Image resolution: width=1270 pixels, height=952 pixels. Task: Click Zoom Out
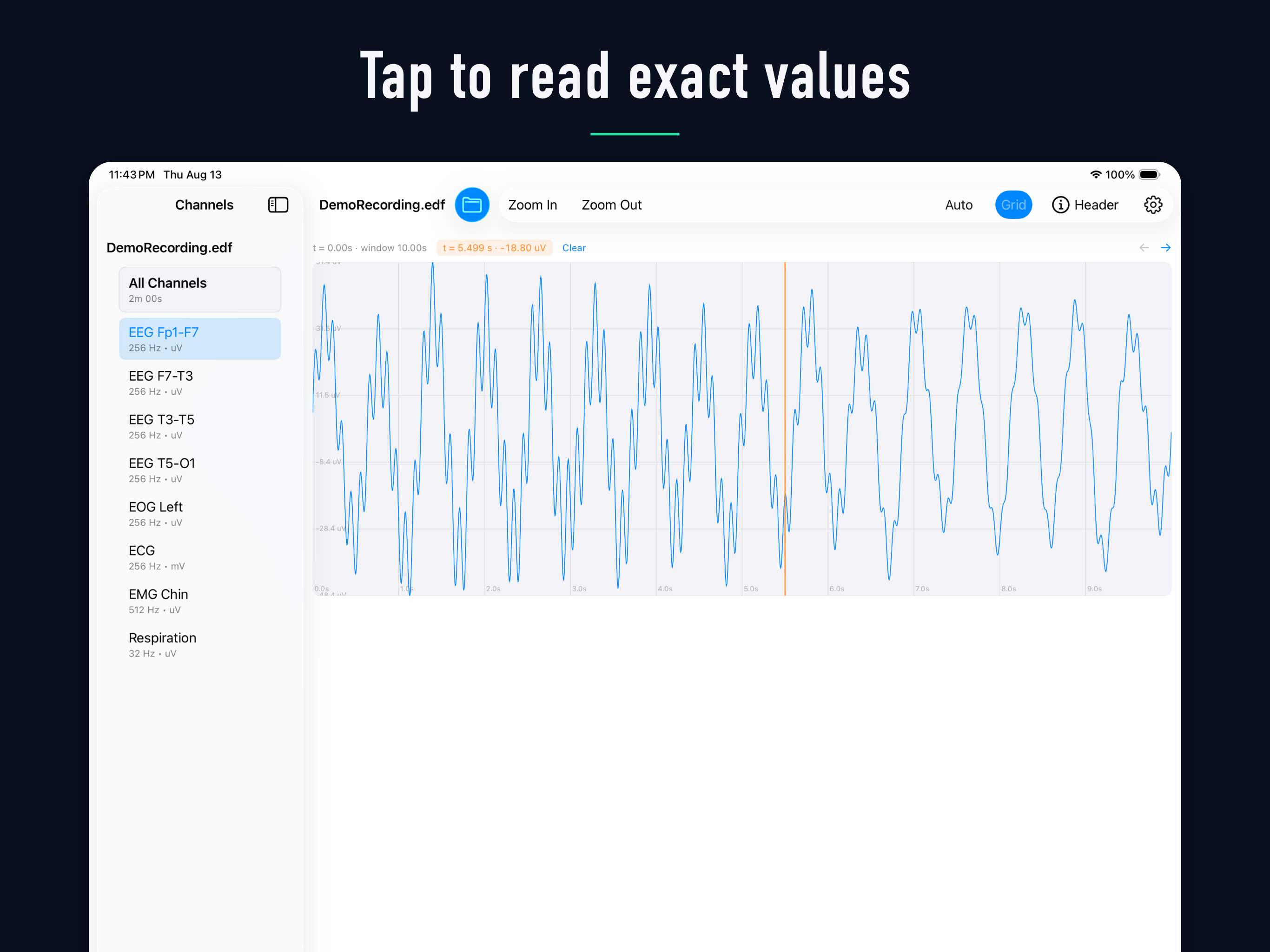tap(611, 205)
